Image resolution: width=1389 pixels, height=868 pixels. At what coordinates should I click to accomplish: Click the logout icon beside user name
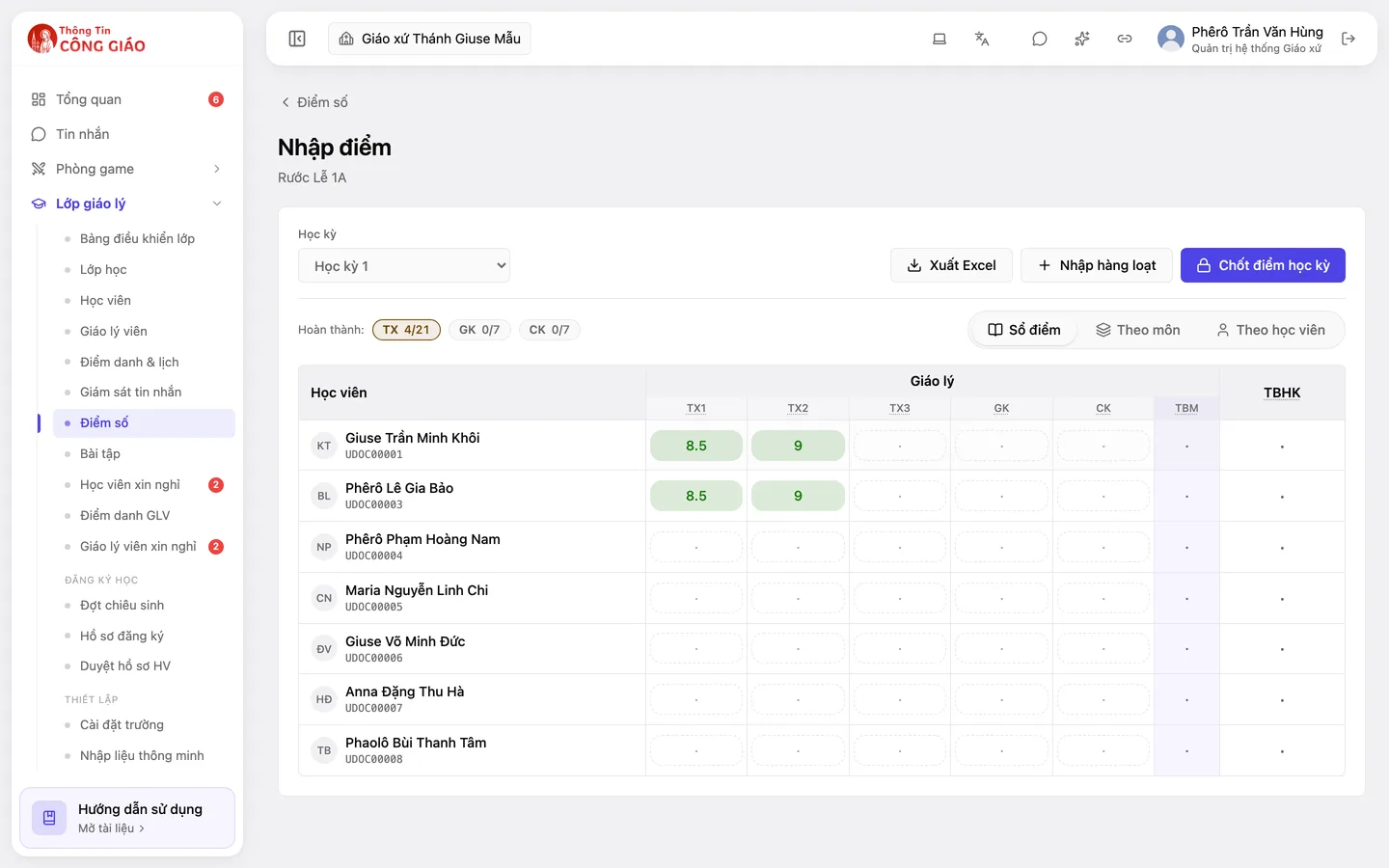1348,39
